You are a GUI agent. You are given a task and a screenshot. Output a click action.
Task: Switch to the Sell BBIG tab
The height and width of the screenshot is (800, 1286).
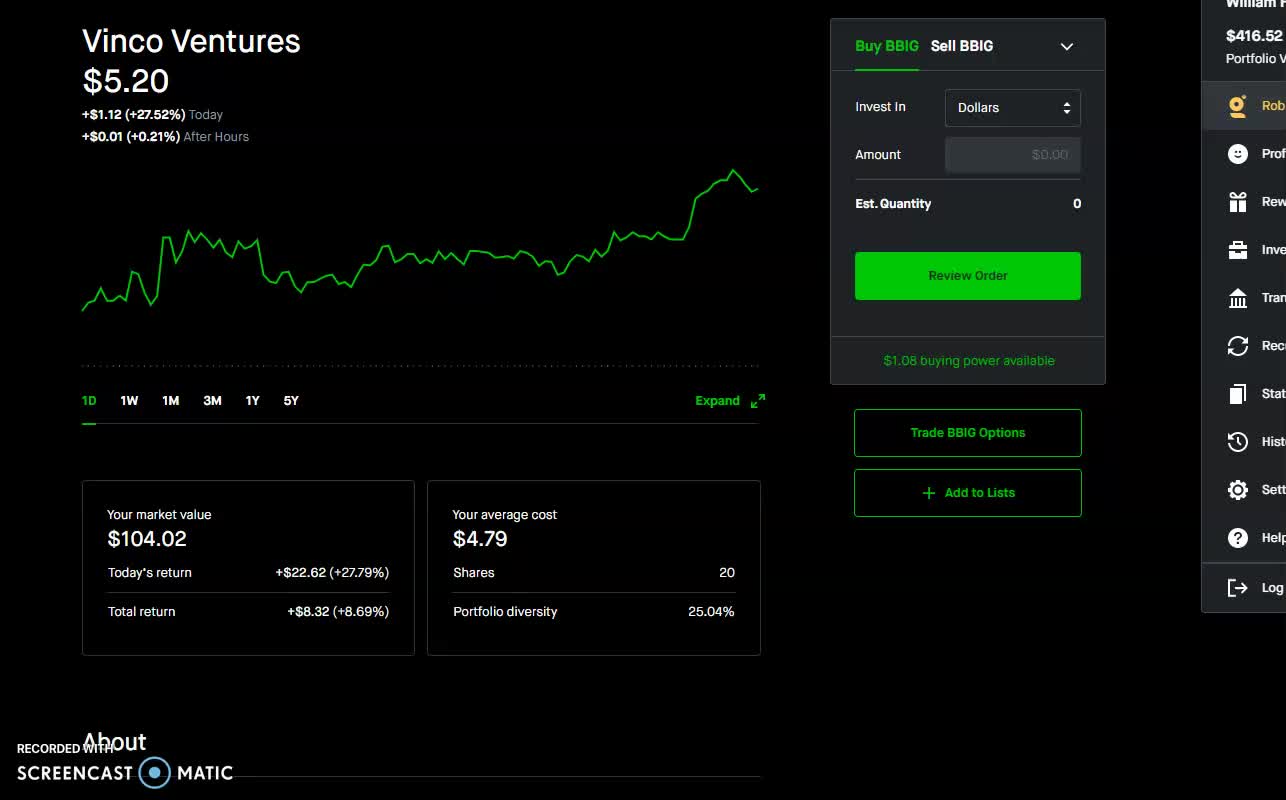(x=962, y=46)
